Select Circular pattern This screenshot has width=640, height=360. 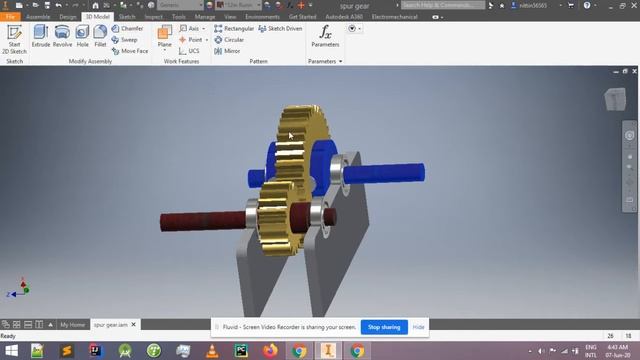tap(229, 40)
